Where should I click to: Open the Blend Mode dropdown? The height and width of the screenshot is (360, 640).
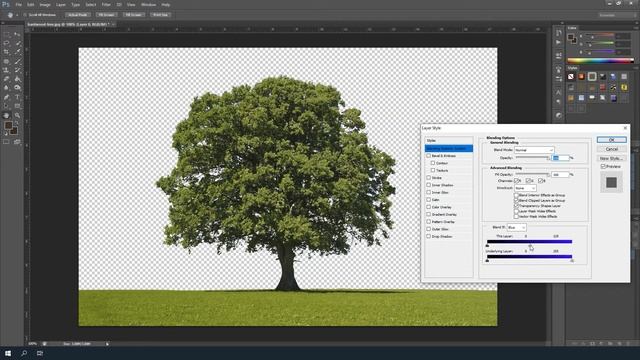click(534, 150)
